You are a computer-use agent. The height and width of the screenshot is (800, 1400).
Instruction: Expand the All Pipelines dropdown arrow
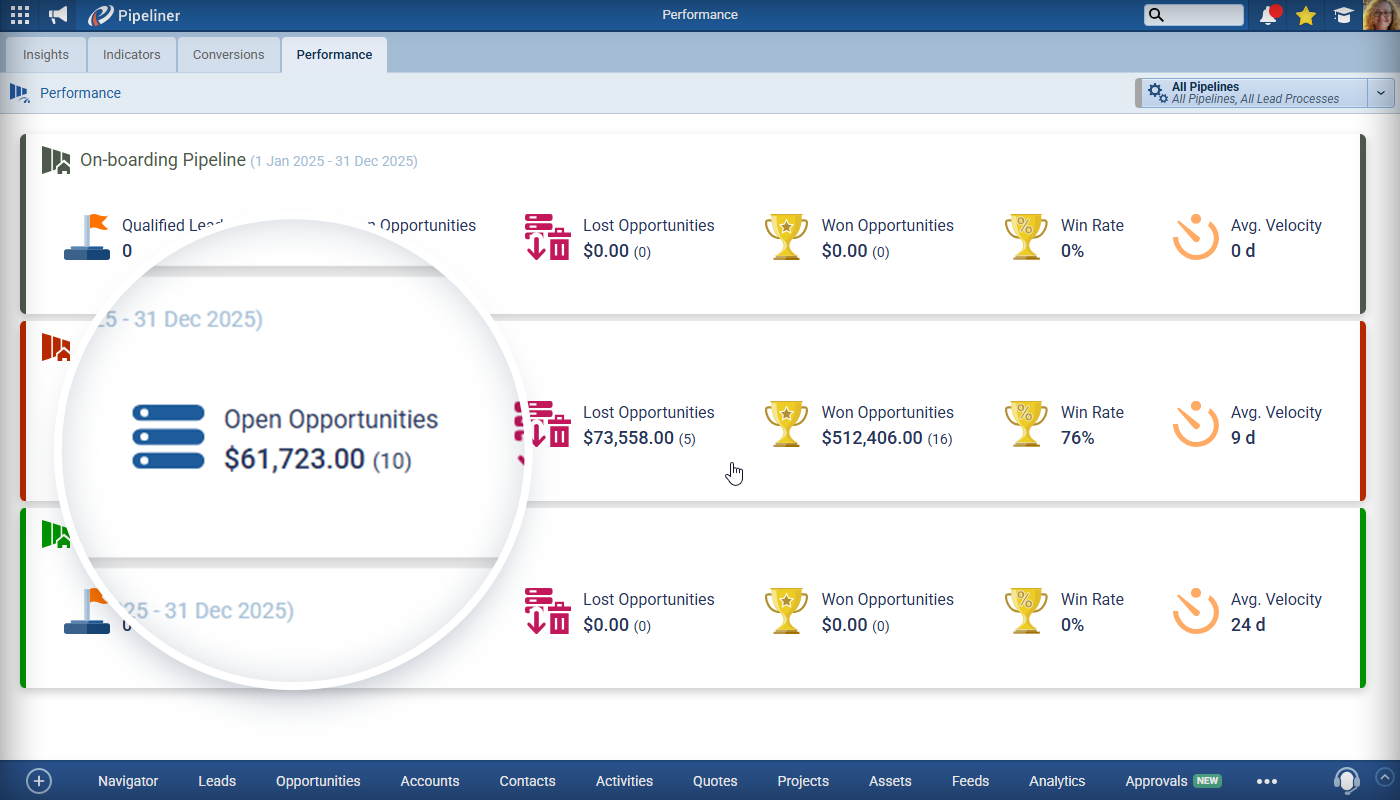coord(1381,93)
